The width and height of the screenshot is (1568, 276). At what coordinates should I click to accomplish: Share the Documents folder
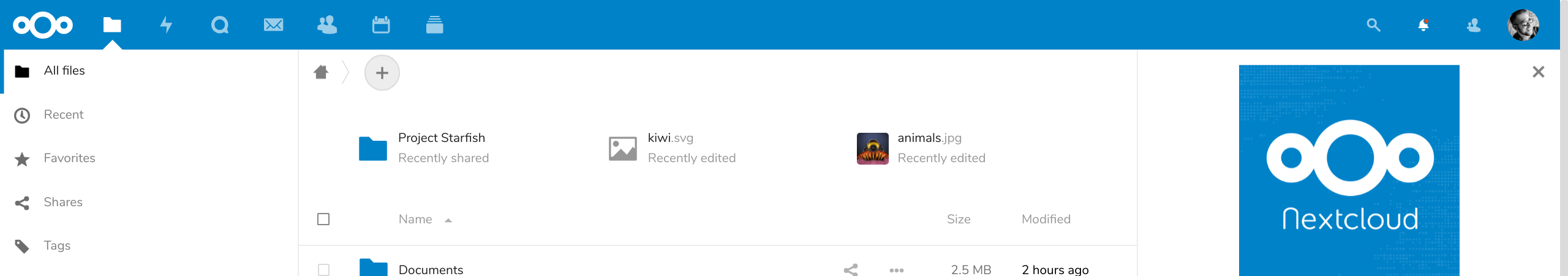850,269
